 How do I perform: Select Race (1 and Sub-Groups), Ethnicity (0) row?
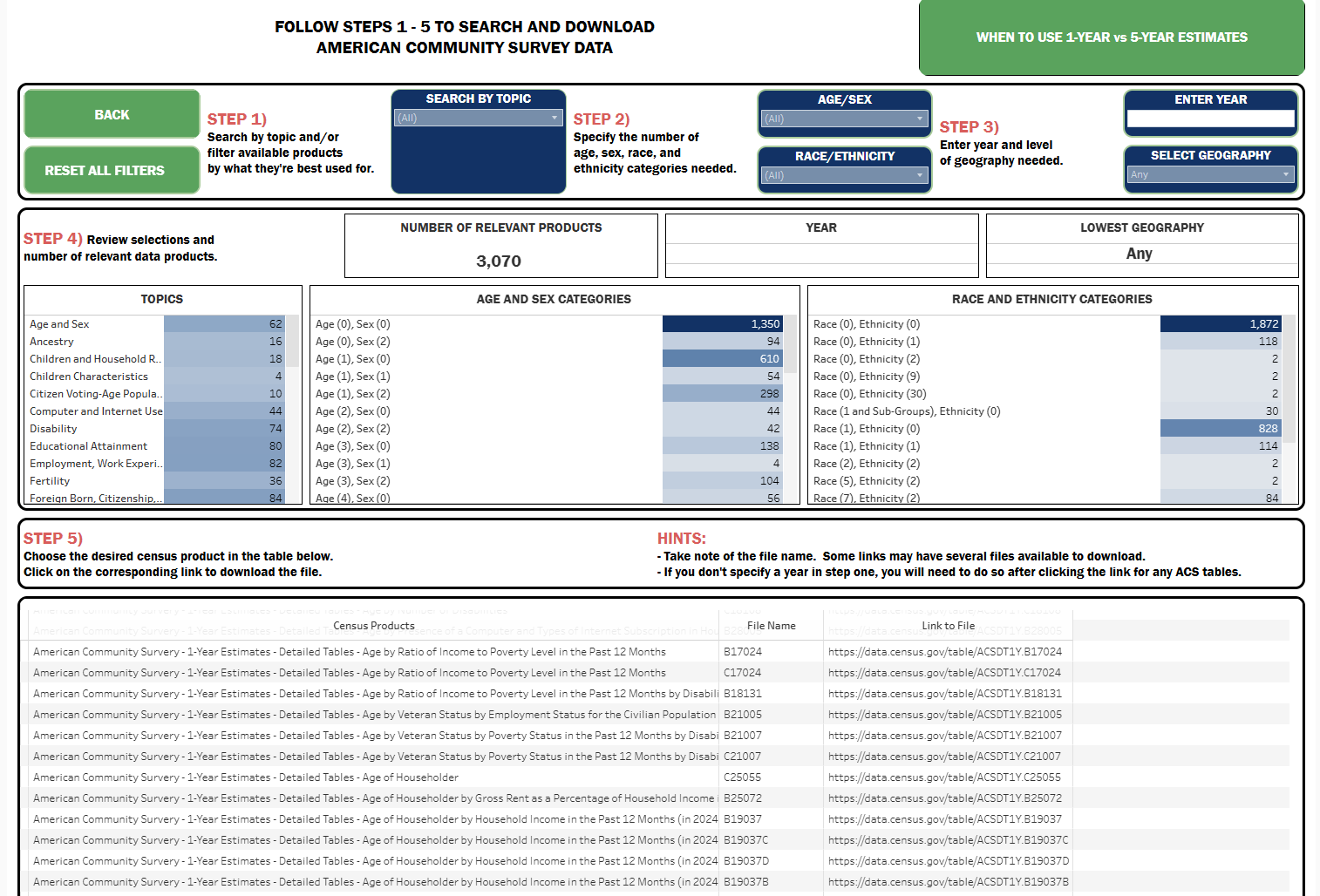click(x=1046, y=411)
